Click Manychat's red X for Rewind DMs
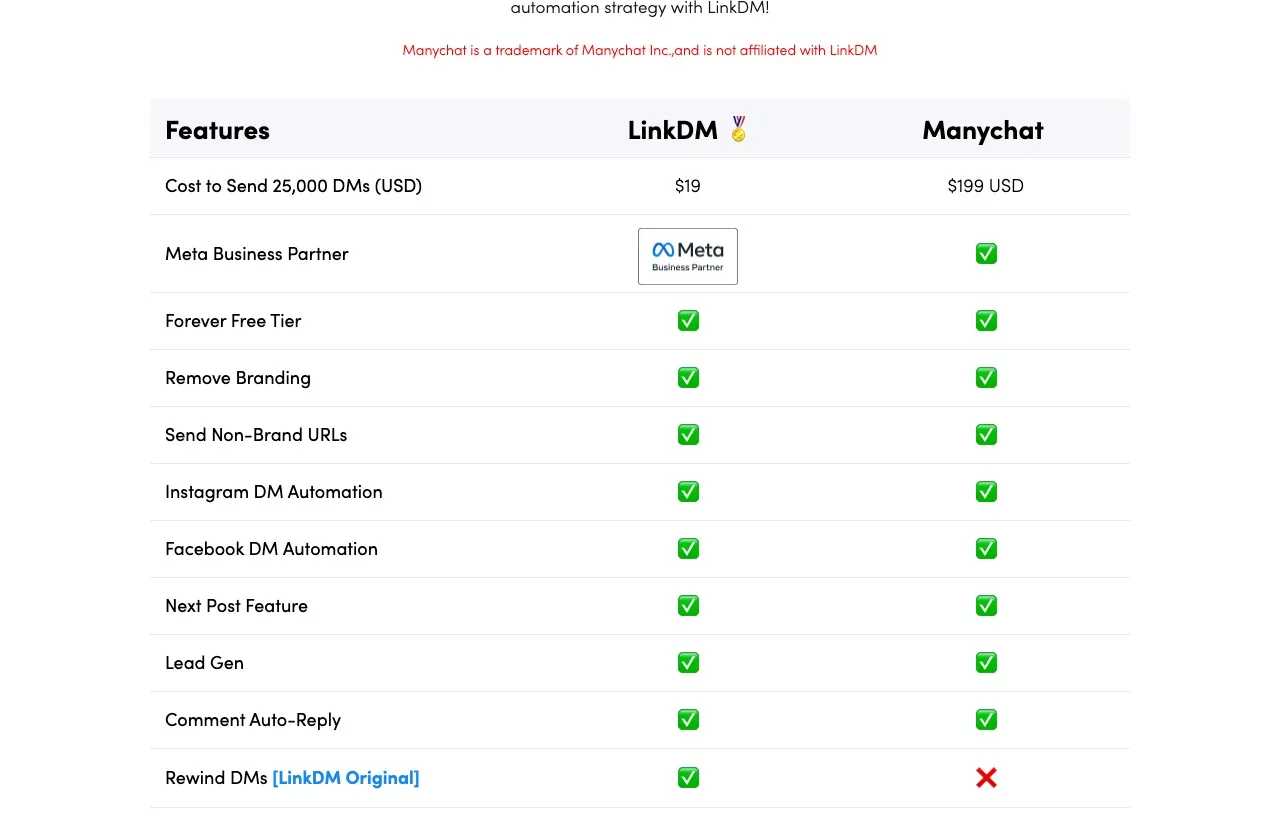This screenshot has width=1280, height=823. pyautogui.click(x=986, y=778)
